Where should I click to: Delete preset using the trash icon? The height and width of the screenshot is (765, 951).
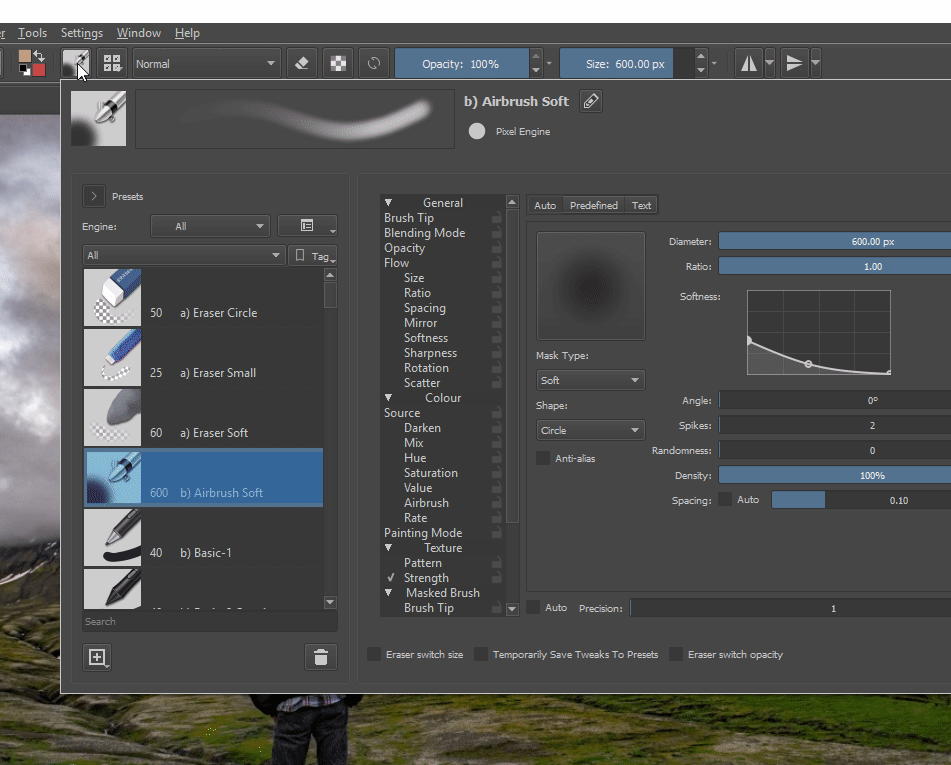pos(320,657)
